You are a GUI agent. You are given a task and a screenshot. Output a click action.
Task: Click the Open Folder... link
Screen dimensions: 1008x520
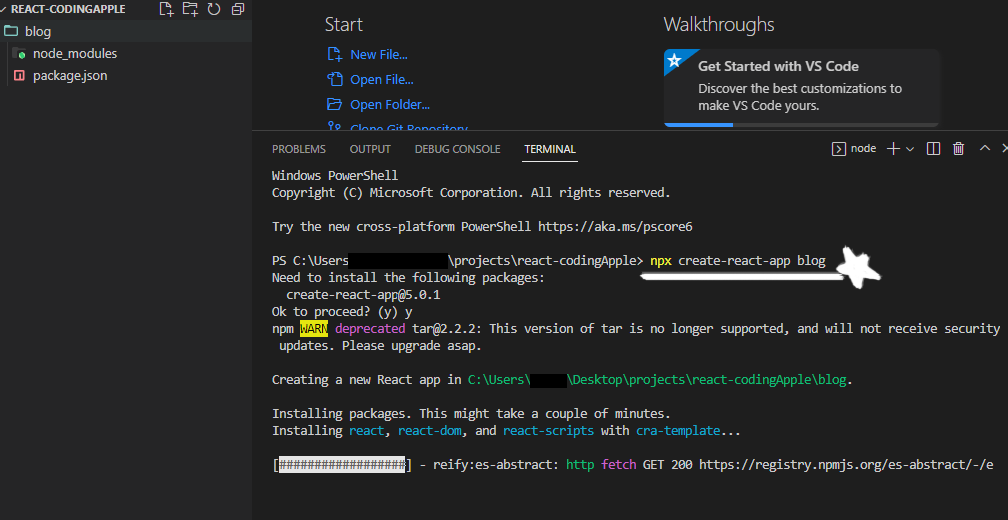[x=390, y=104]
